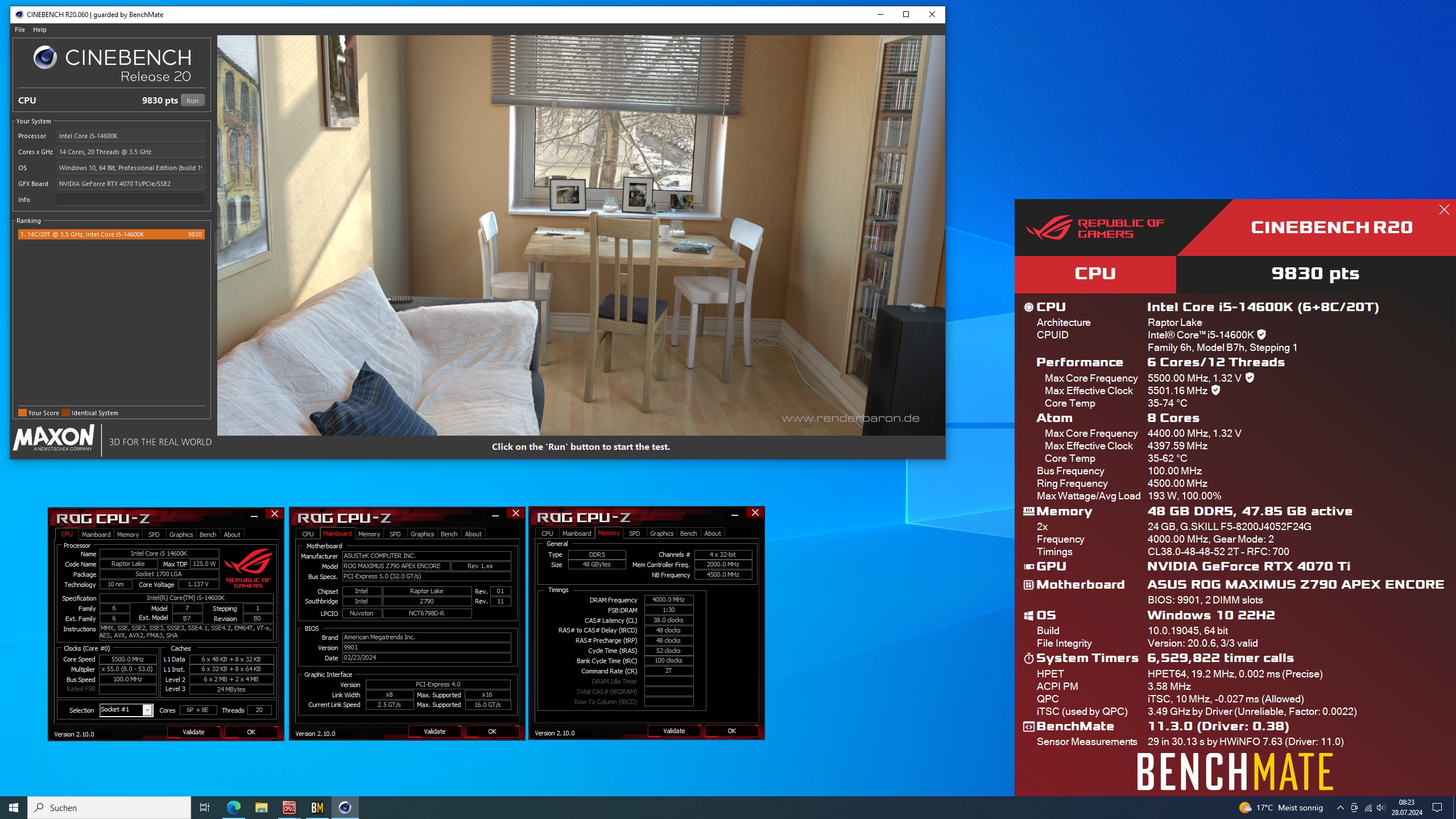The width and height of the screenshot is (1456, 819).
Task: Open Task View in the taskbar
Action: (x=205, y=807)
